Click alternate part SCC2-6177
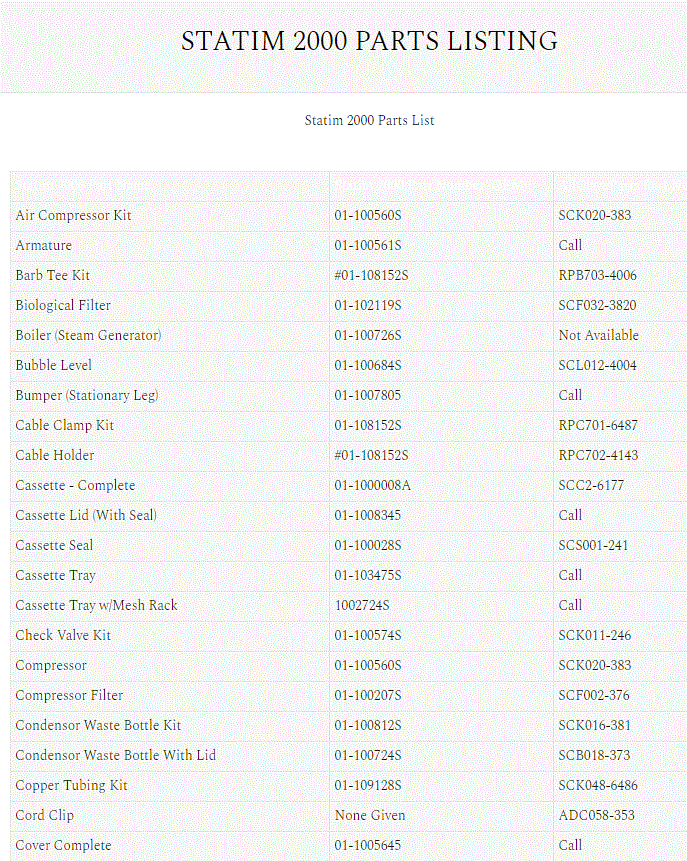This screenshot has width=687, height=861. point(591,485)
